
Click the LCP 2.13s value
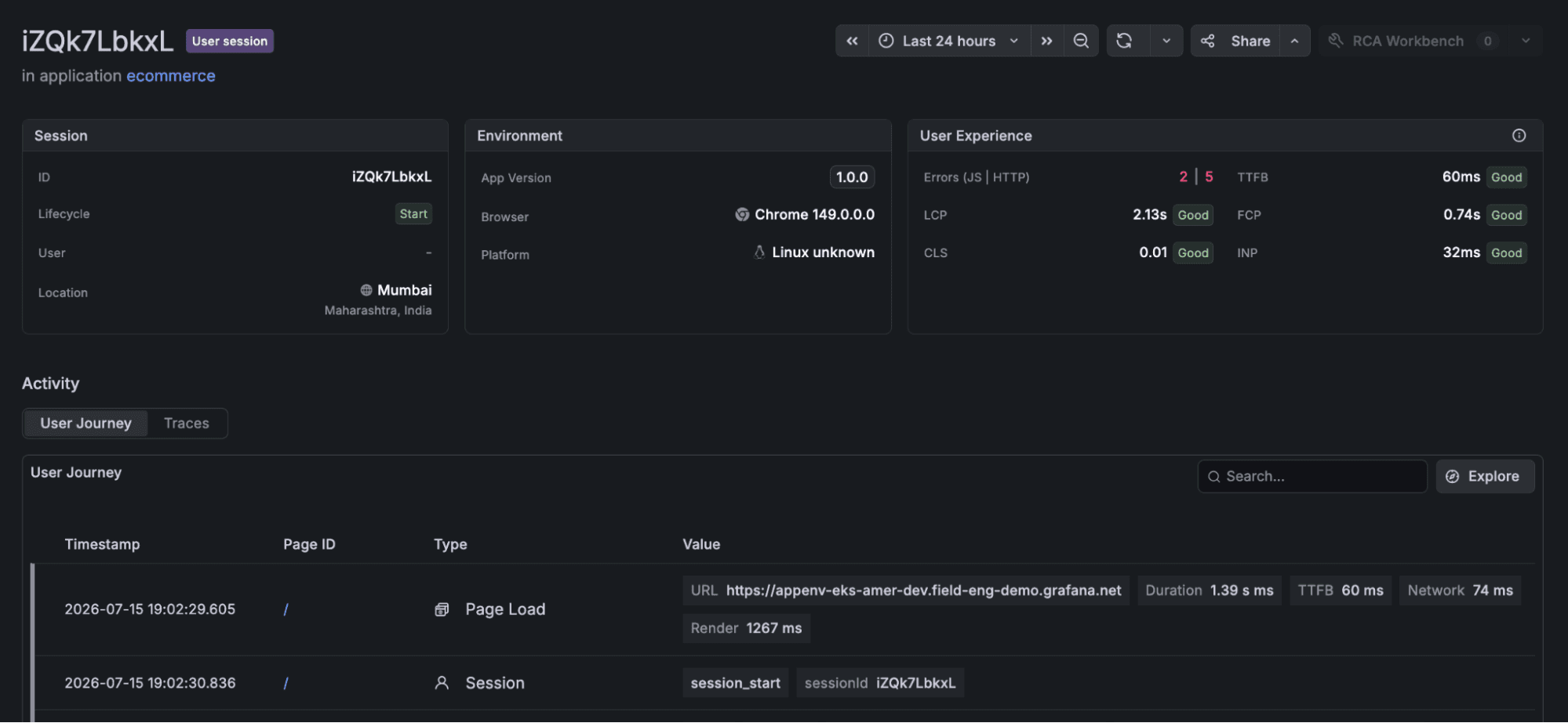1149,215
